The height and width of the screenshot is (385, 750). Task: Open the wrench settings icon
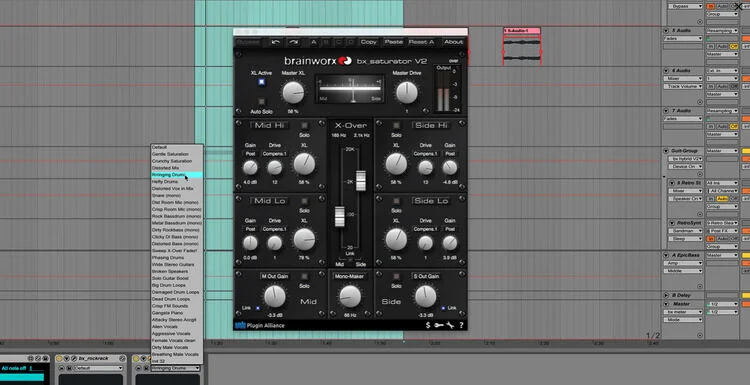pos(450,325)
